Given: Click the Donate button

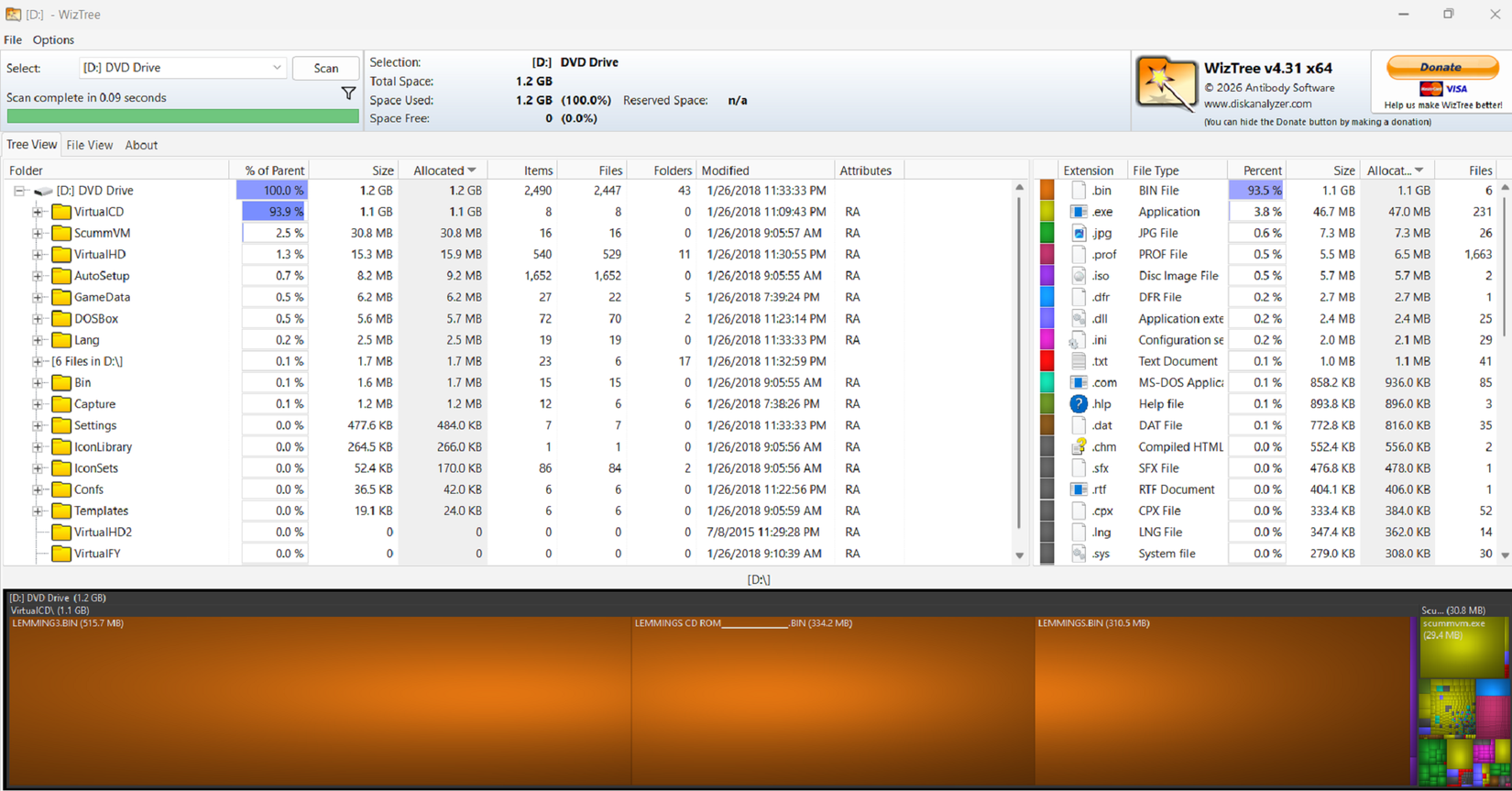Looking at the screenshot, I should tap(1441, 67).
